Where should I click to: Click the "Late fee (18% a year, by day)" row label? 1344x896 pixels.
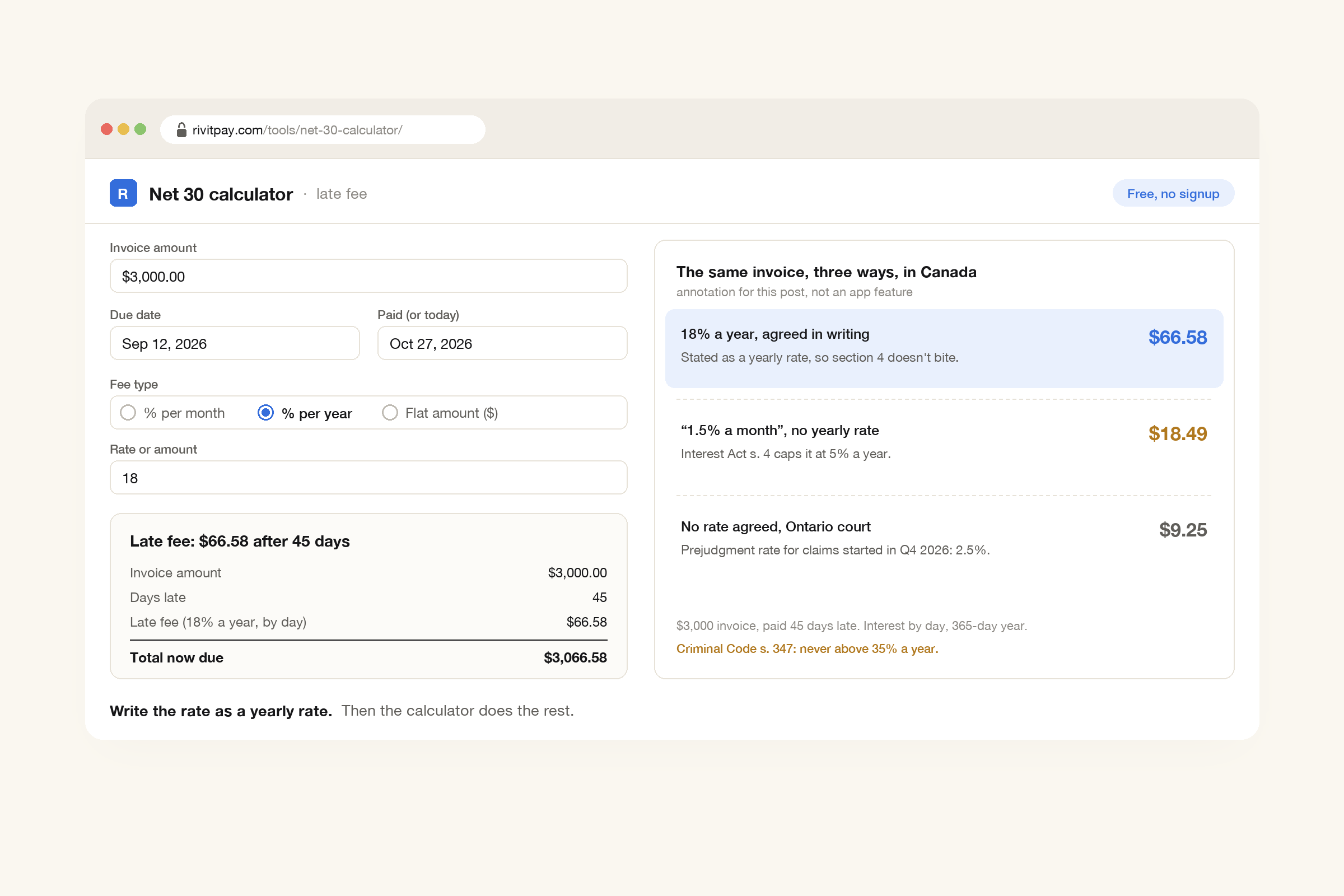tap(218, 622)
